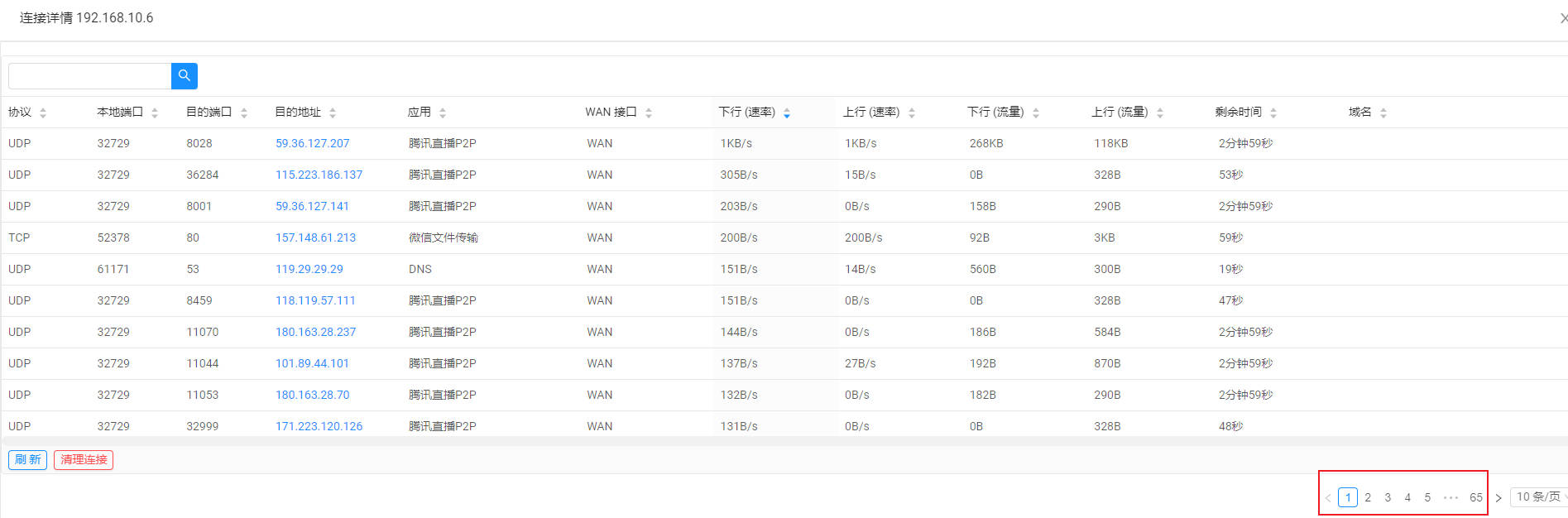Screen dimensions: 1568x518
Task: Click the blue search magnifier button
Action: 184,76
